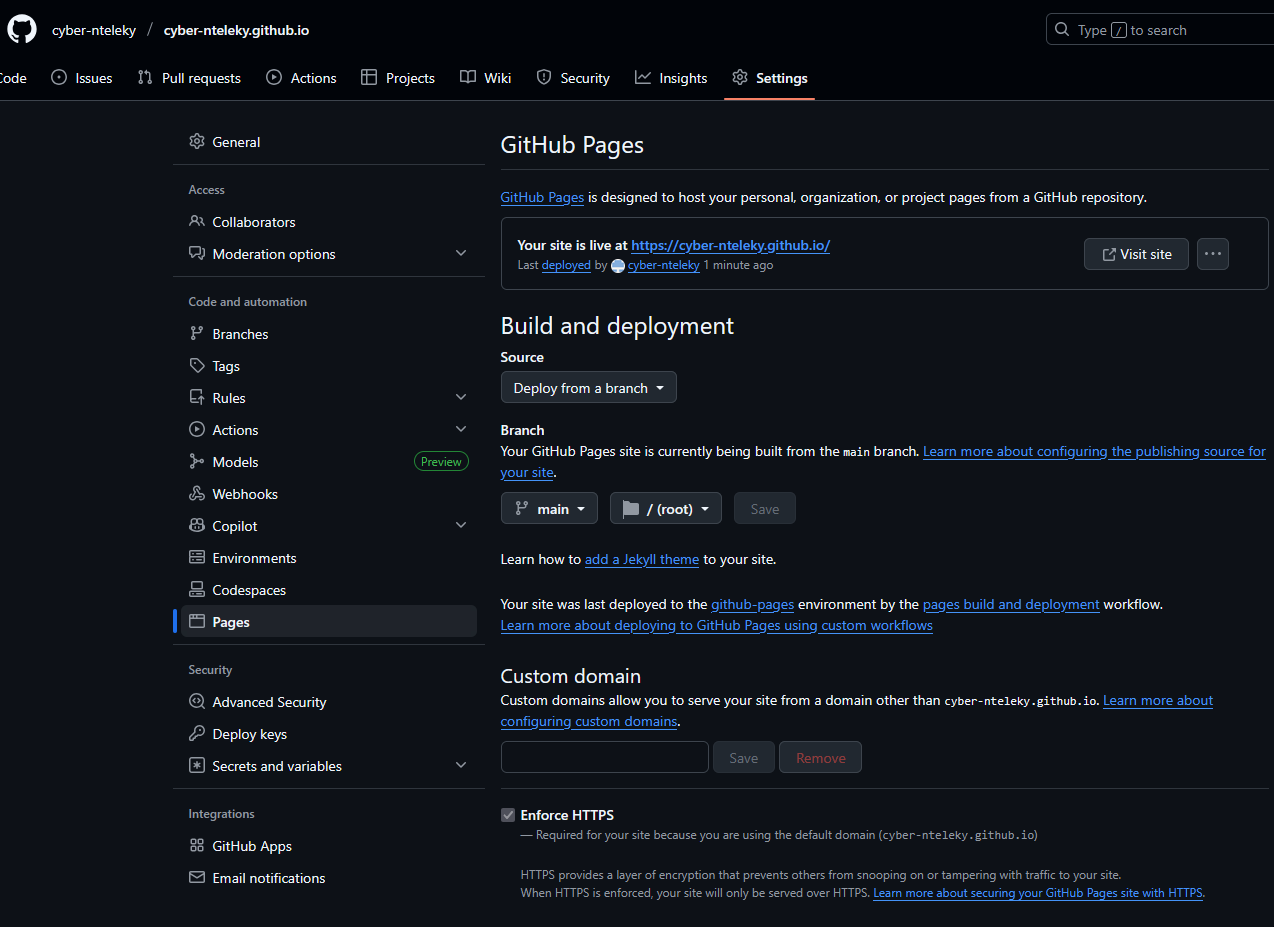Viewport: 1274px width, 927px height.
Task: Click the Collaborators people icon
Action: [x=197, y=222]
